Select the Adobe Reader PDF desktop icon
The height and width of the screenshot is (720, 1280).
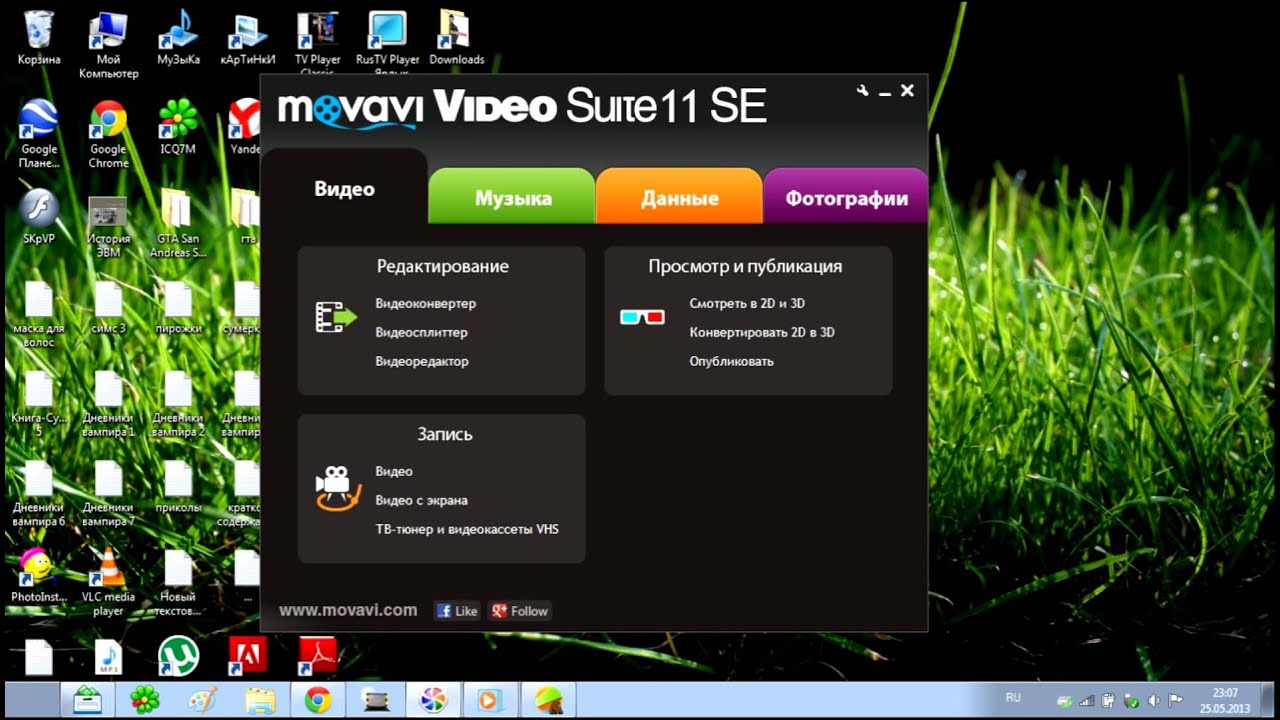coord(318,656)
